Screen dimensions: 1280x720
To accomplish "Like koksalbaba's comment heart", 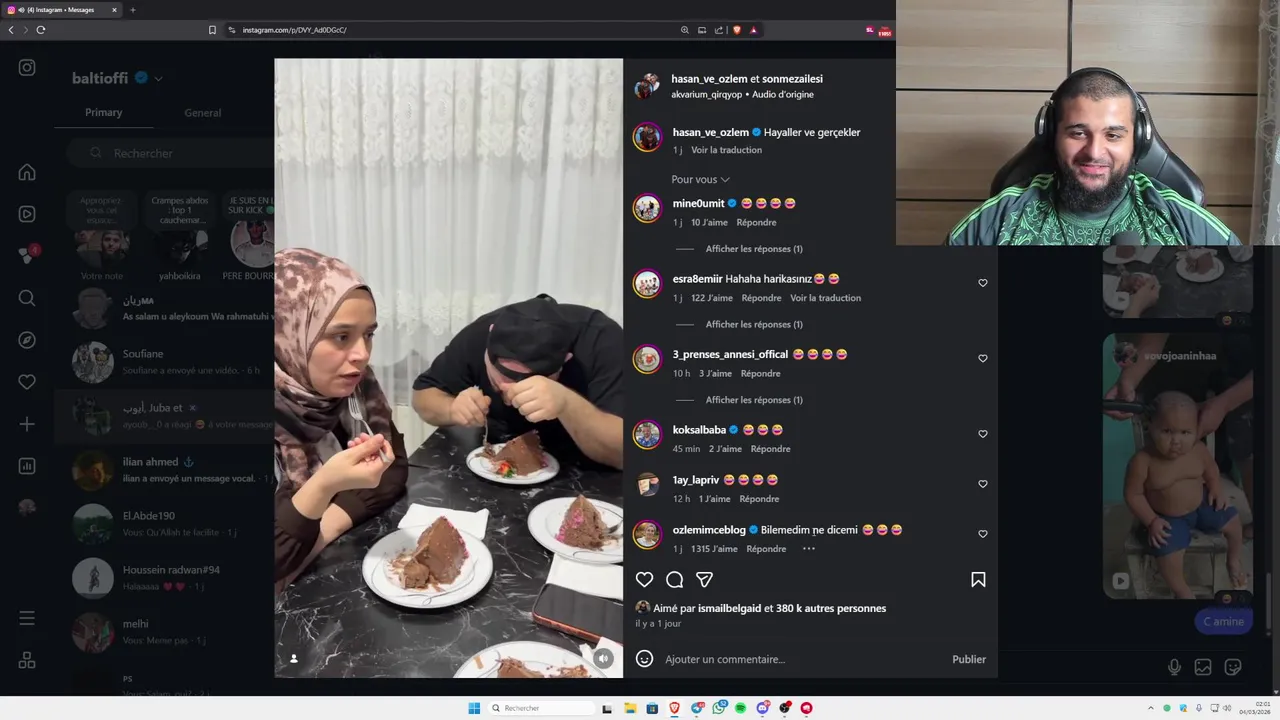I will 982,434.
